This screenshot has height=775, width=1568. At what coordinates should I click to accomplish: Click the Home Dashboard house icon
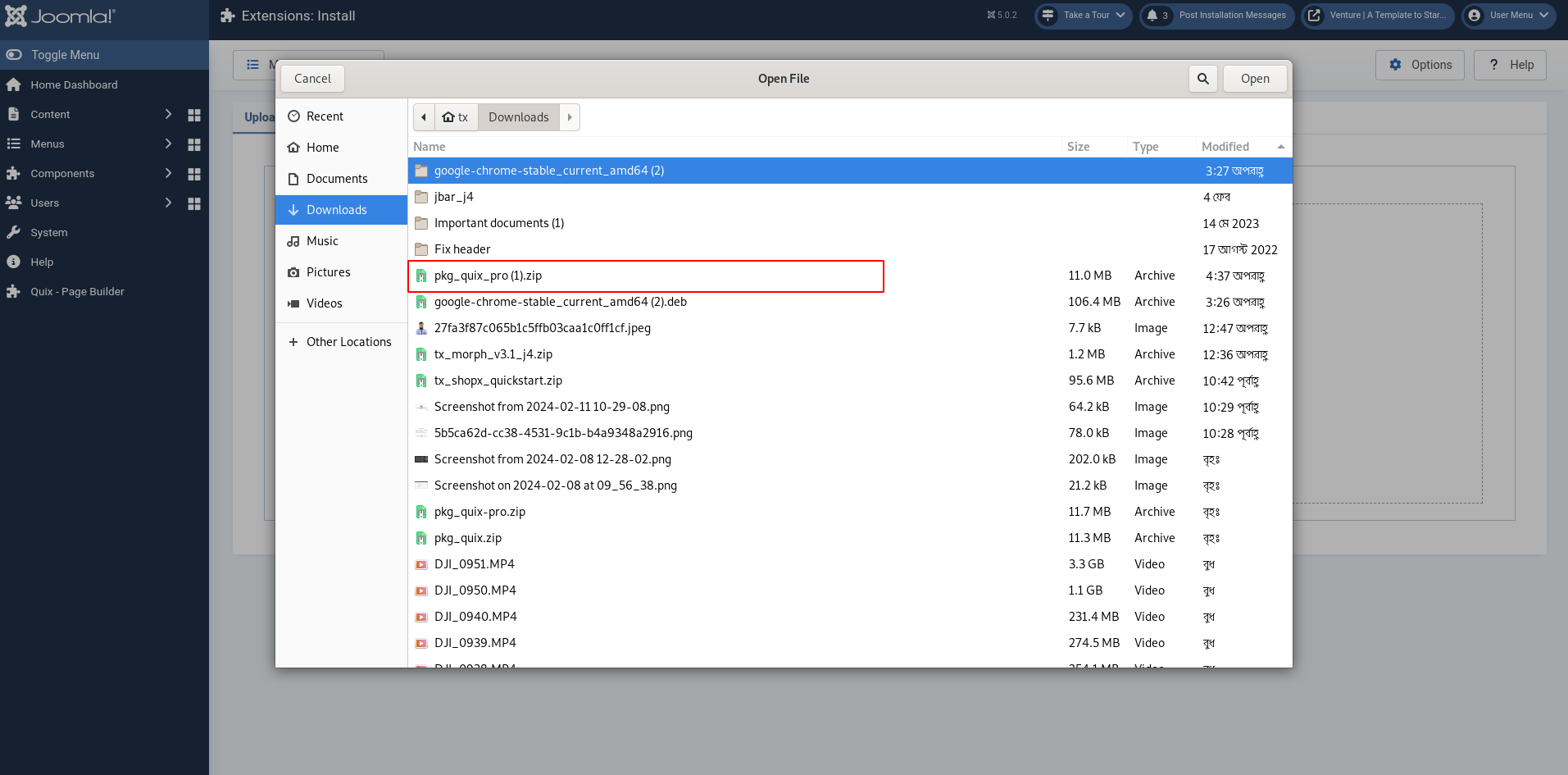(x=13, y=84)
